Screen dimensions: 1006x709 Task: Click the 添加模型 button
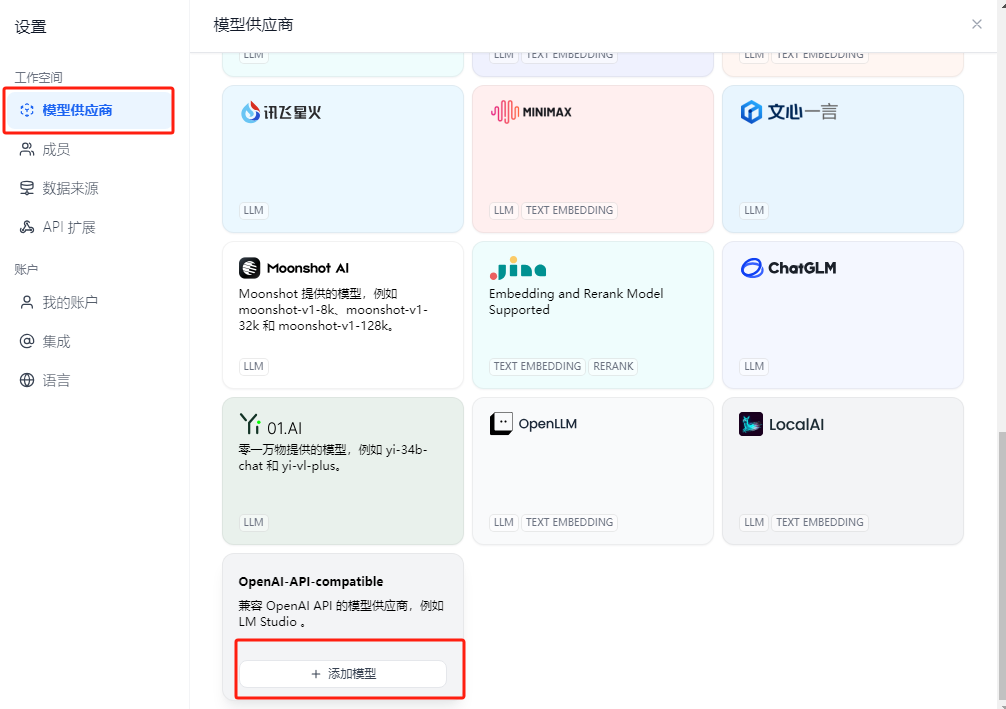coord(342,673)
